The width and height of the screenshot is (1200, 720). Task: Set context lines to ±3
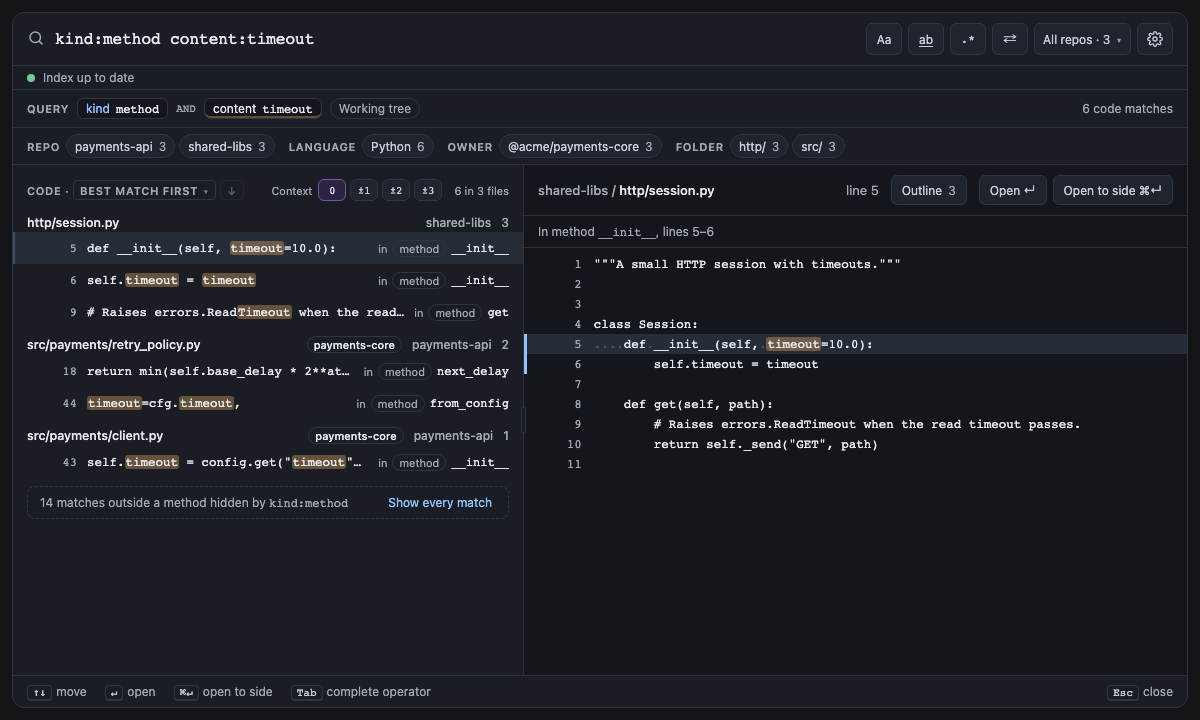428,191
